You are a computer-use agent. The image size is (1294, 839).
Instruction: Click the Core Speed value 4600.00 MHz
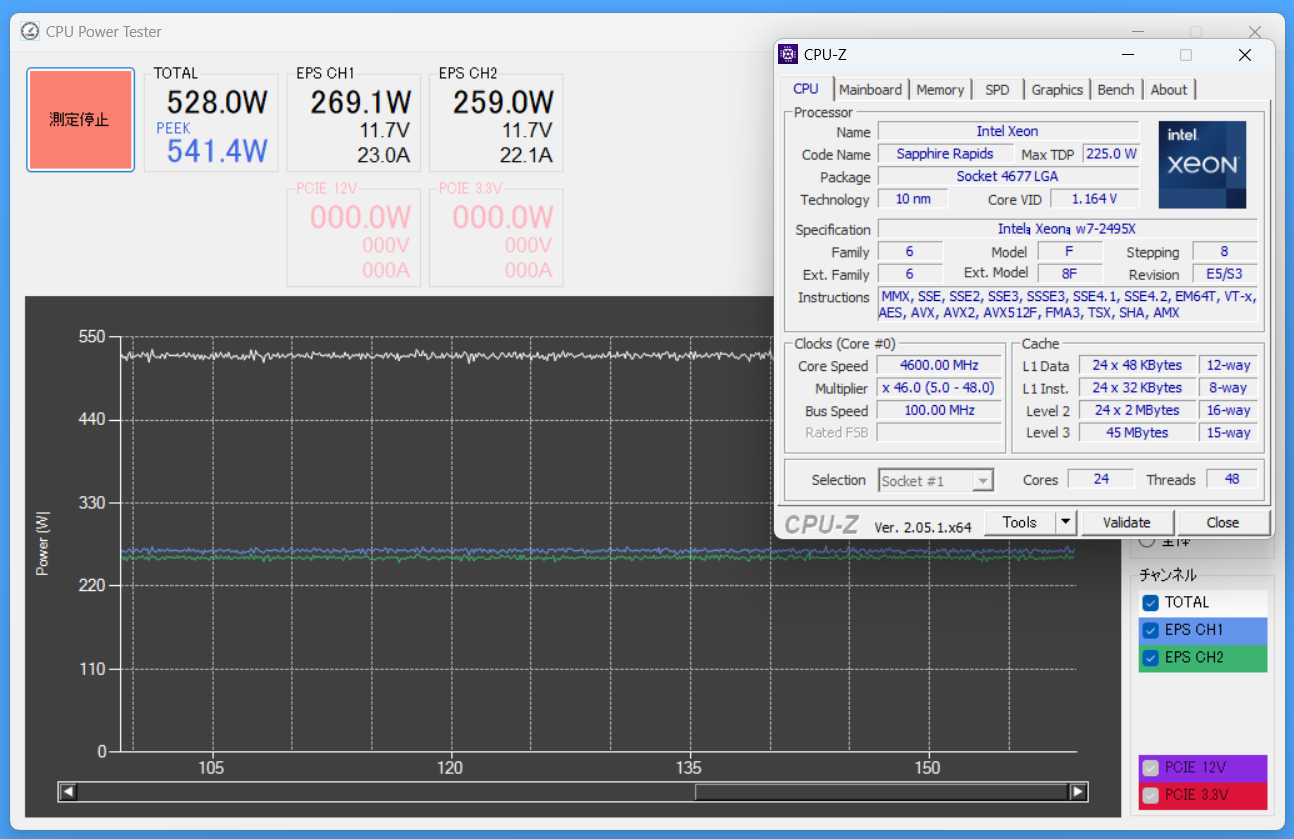pos(940,365)
